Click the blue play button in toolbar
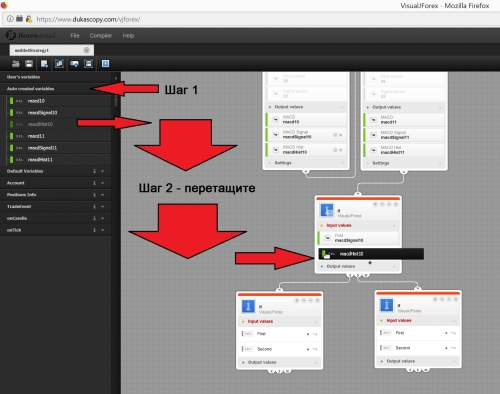This screenshot has width=500, height=394. click(105, 63)
